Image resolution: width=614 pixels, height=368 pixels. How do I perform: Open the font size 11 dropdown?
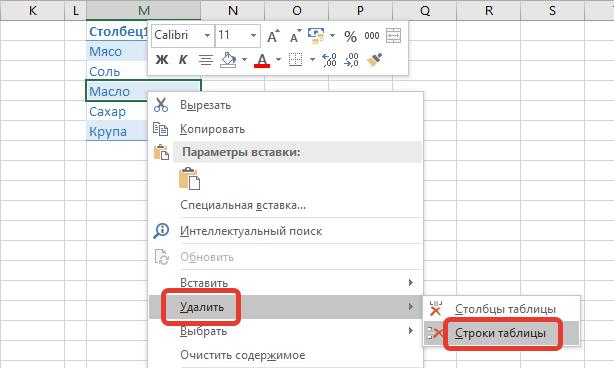(253, 35)
